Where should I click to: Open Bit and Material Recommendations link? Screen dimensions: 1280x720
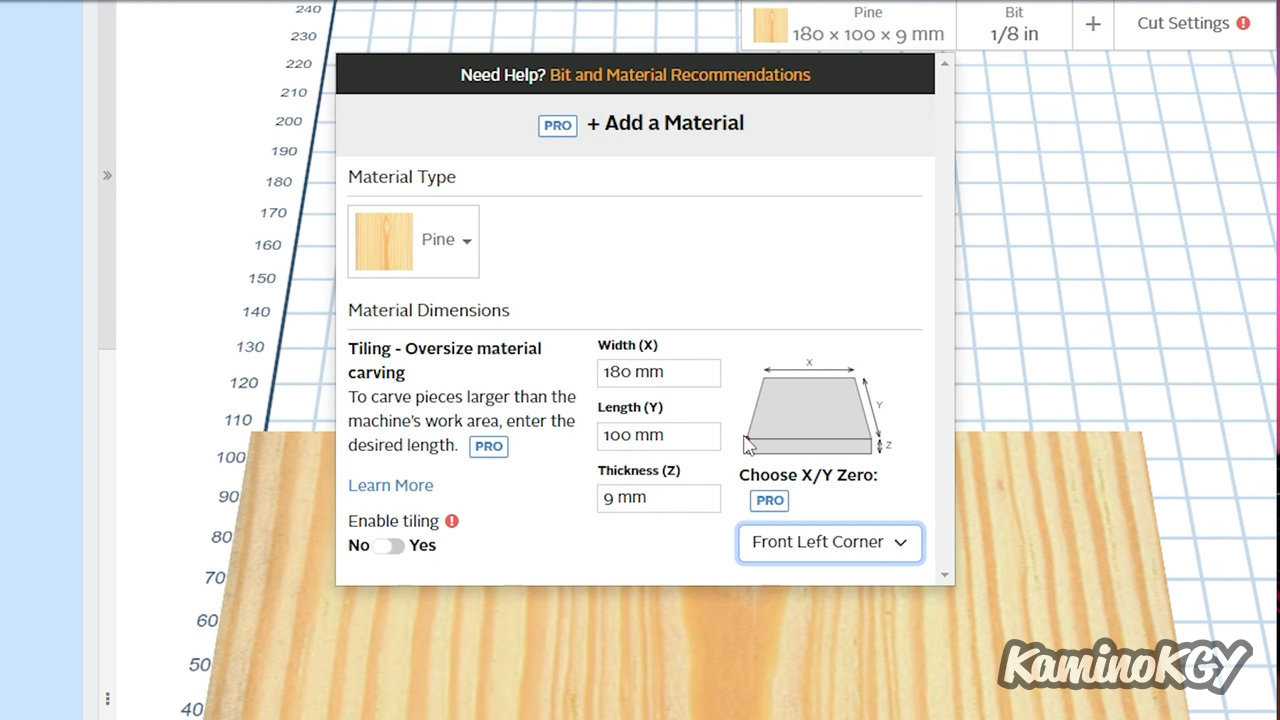pos(680,75)
